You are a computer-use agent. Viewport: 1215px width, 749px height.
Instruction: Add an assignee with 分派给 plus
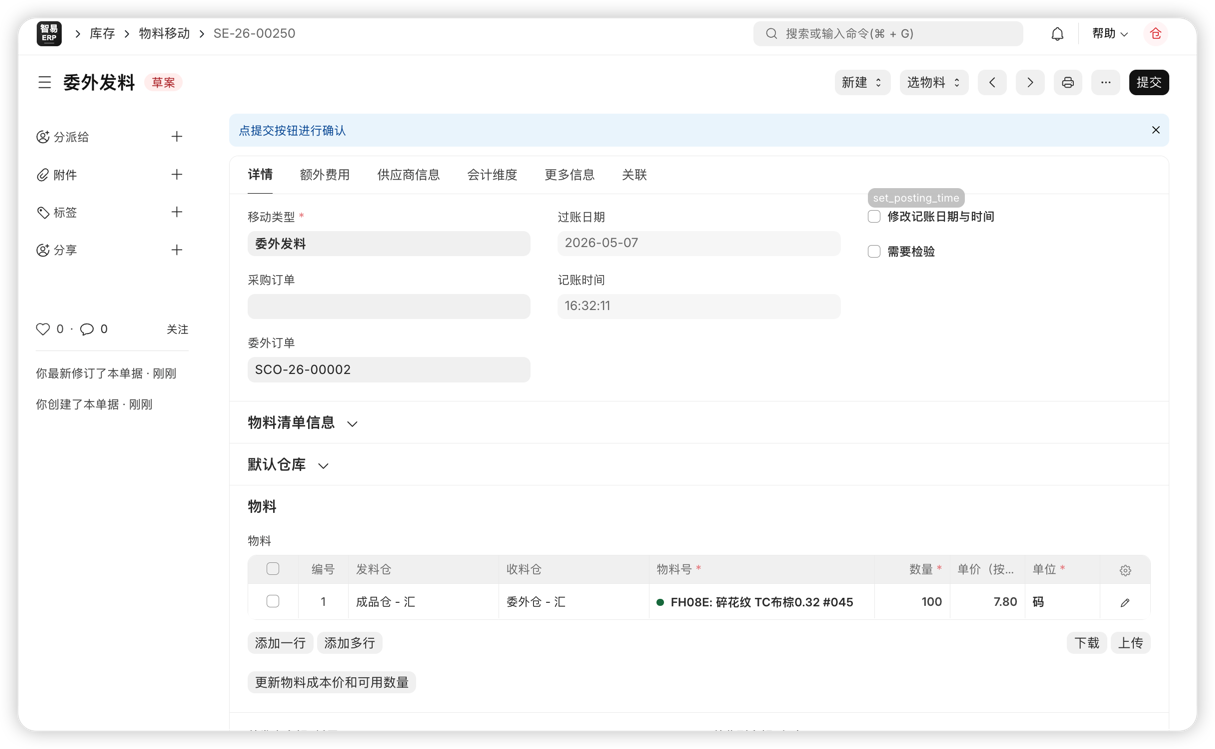point(177,137)
